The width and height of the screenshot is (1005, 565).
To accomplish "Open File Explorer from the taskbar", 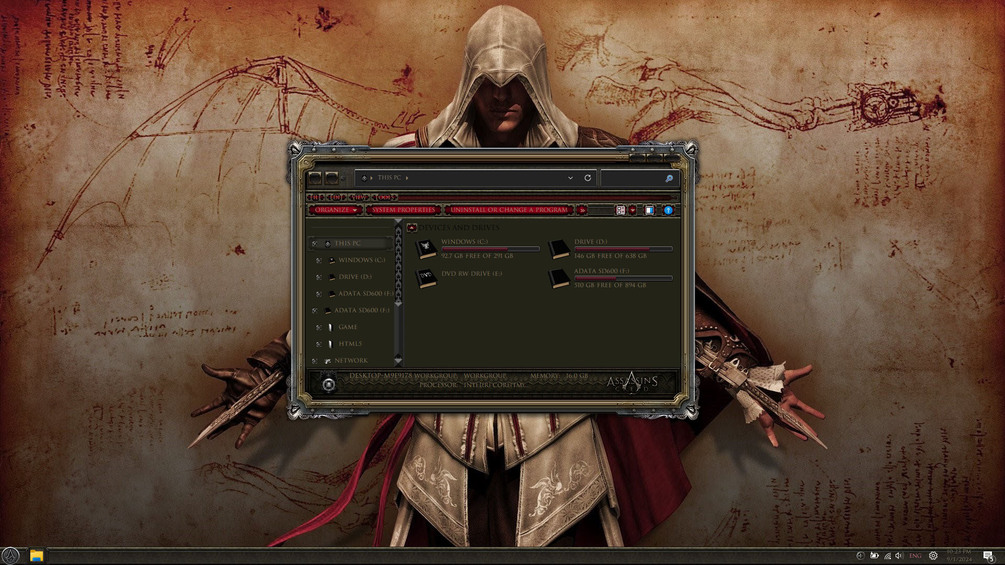I will click(37, 555).
